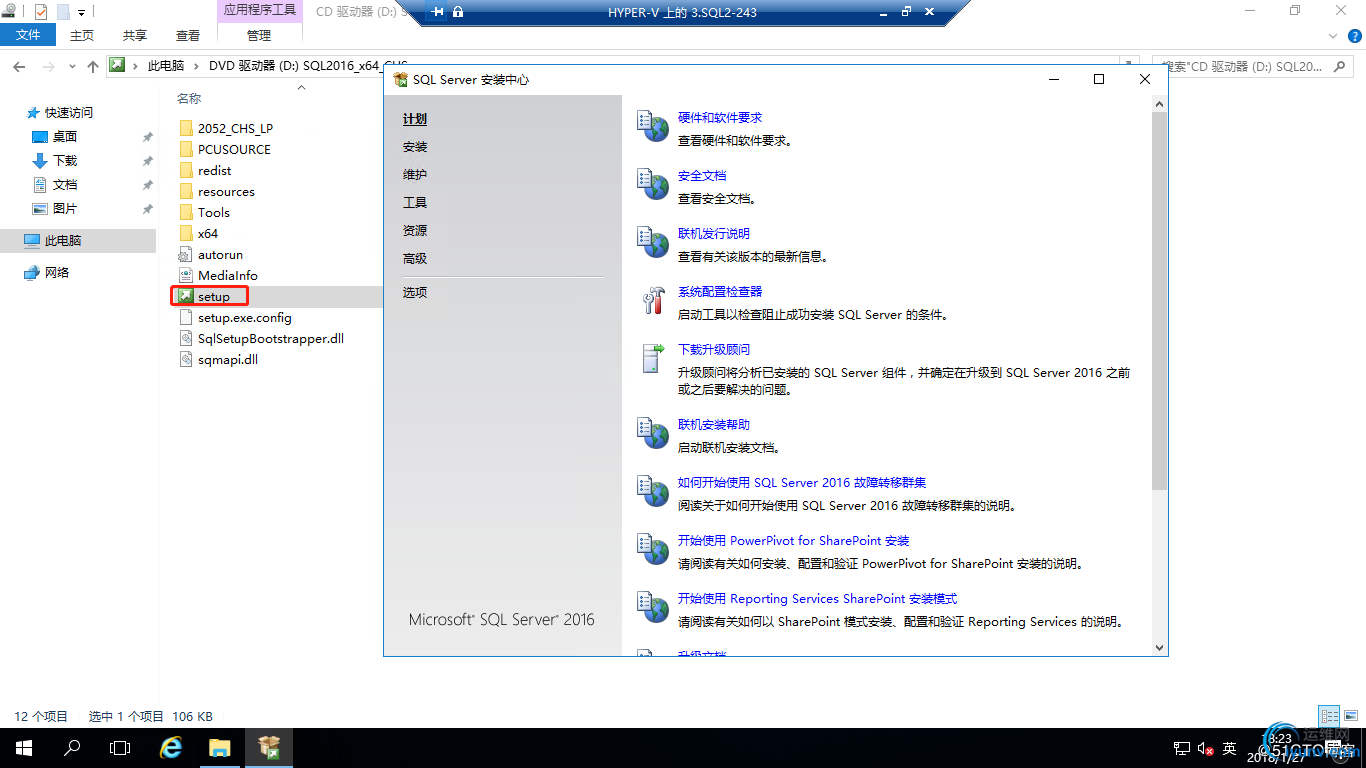Select 选项 in the setup sidebar
This screenshot has width=1366, height=768.
pyautogui.click(x=415, y=293)
